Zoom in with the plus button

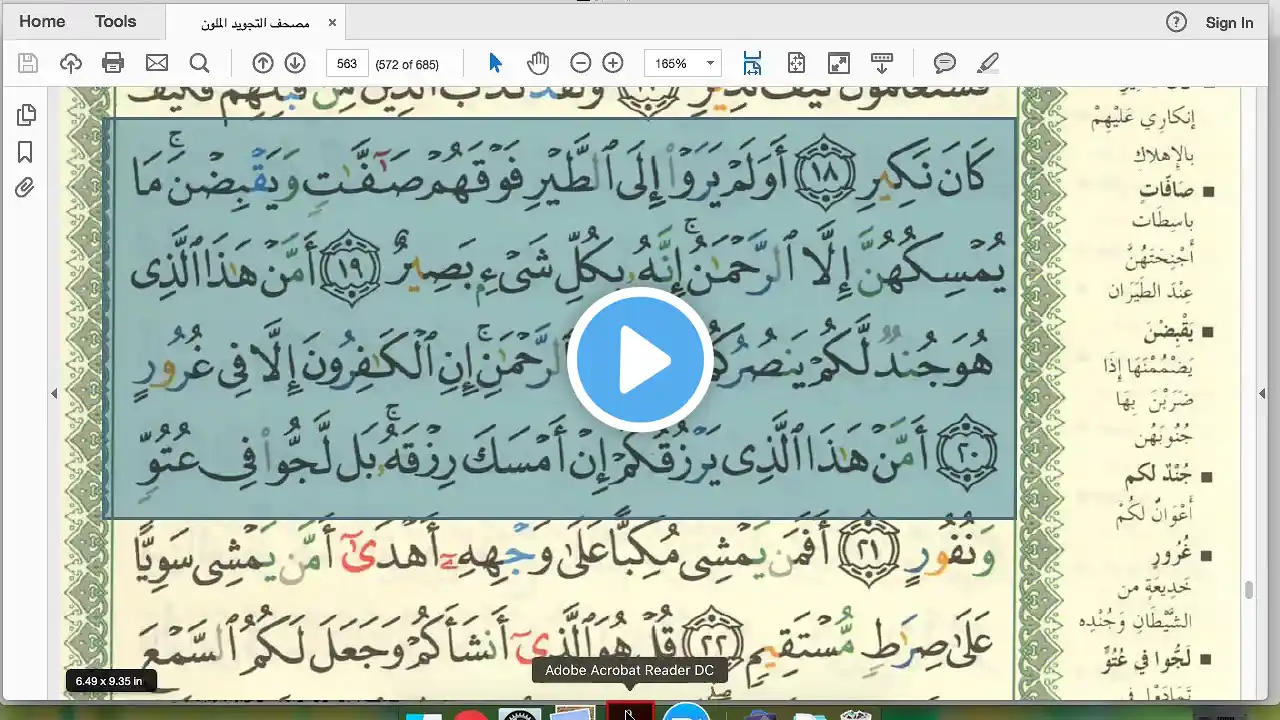[x=613, y=63]
